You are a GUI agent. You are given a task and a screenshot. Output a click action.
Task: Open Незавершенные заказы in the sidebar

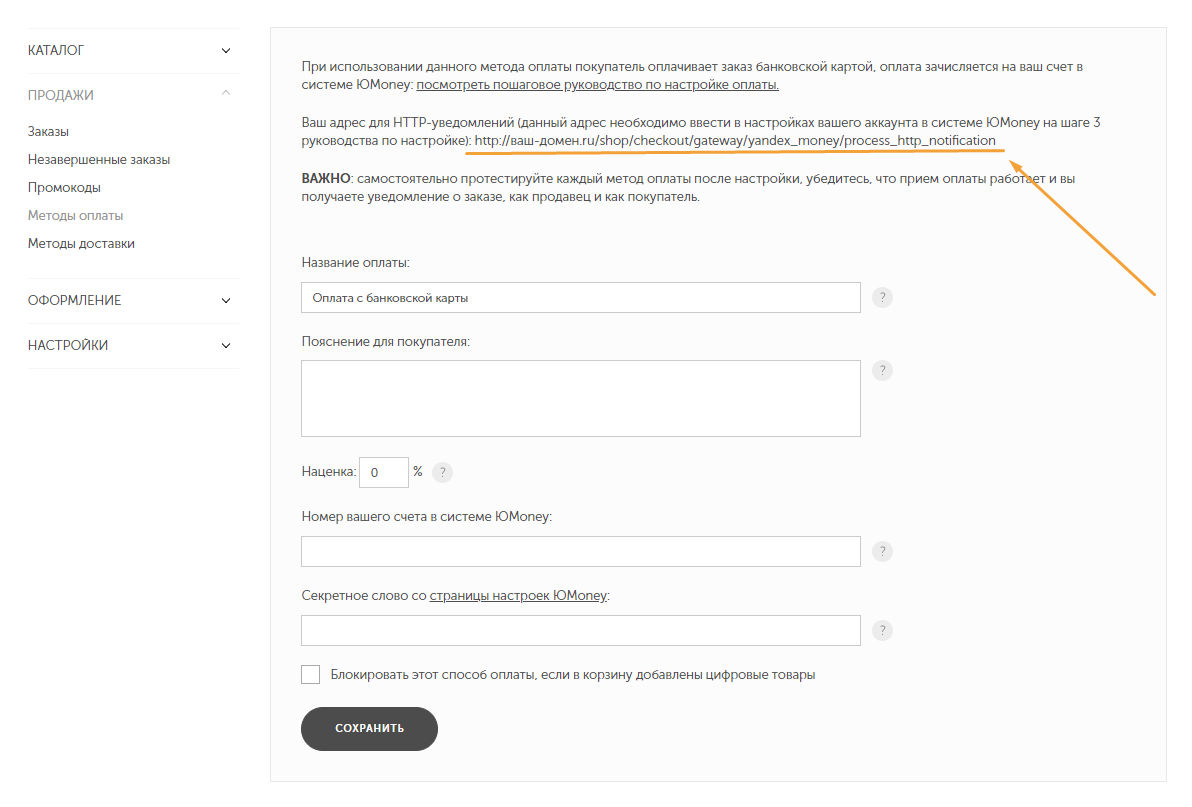[99, 160]
